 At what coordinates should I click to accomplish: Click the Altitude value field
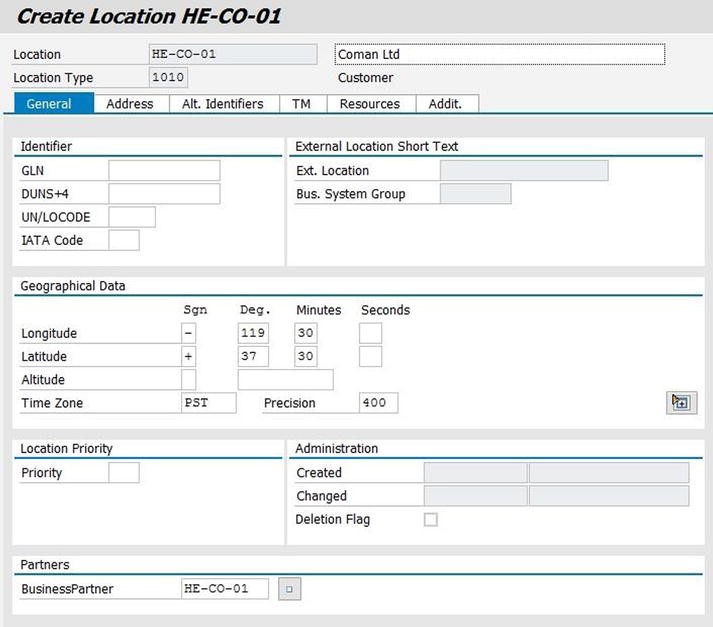point(285,379)
